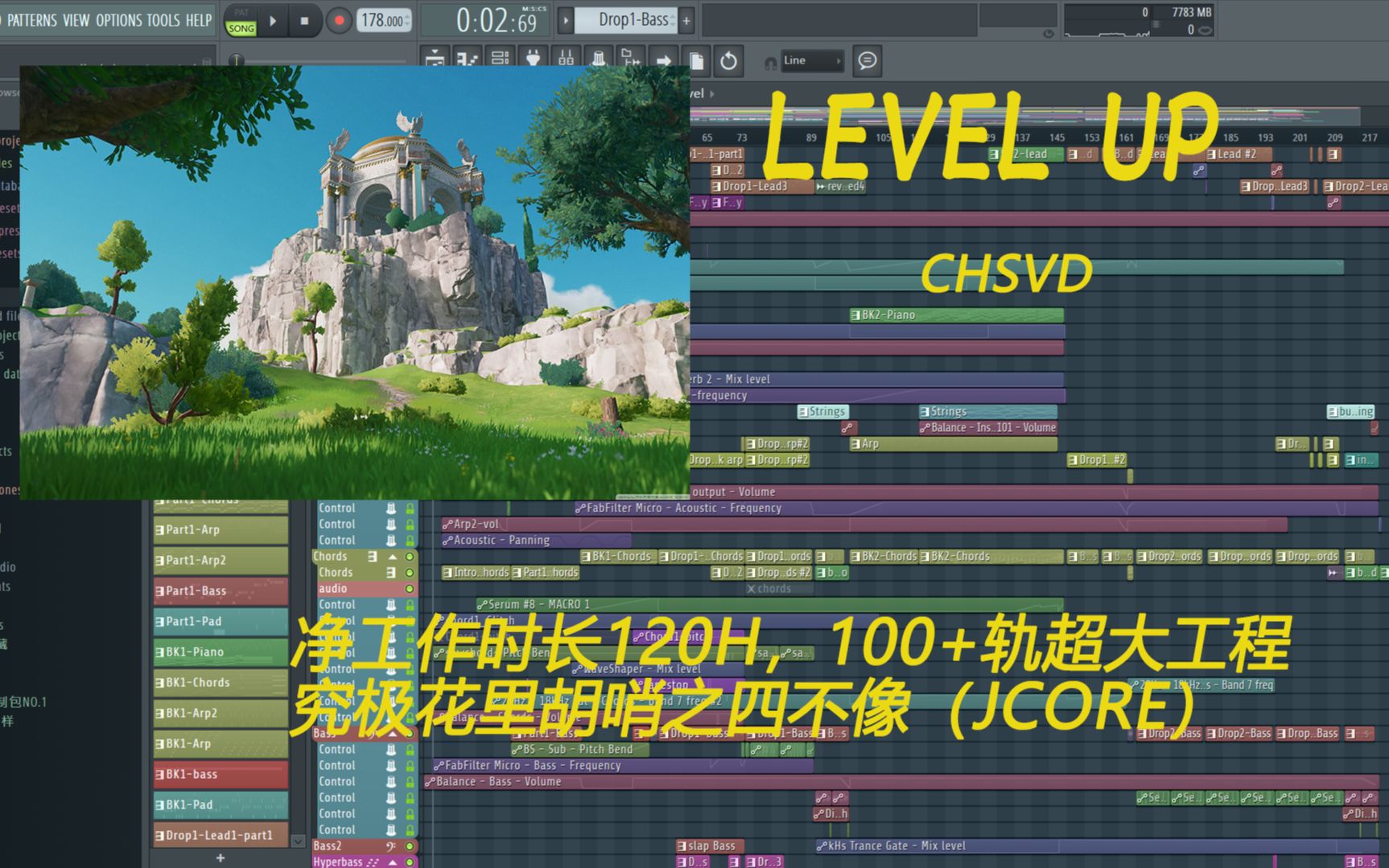Click the Stop button in the transport
The image size is (1389, 868).
tap(304, 21)
